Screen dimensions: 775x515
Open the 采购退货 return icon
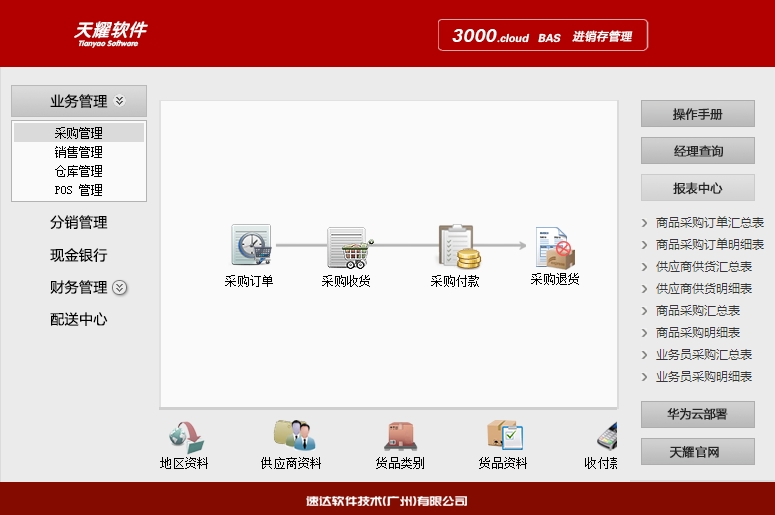(x=556, y=247)
